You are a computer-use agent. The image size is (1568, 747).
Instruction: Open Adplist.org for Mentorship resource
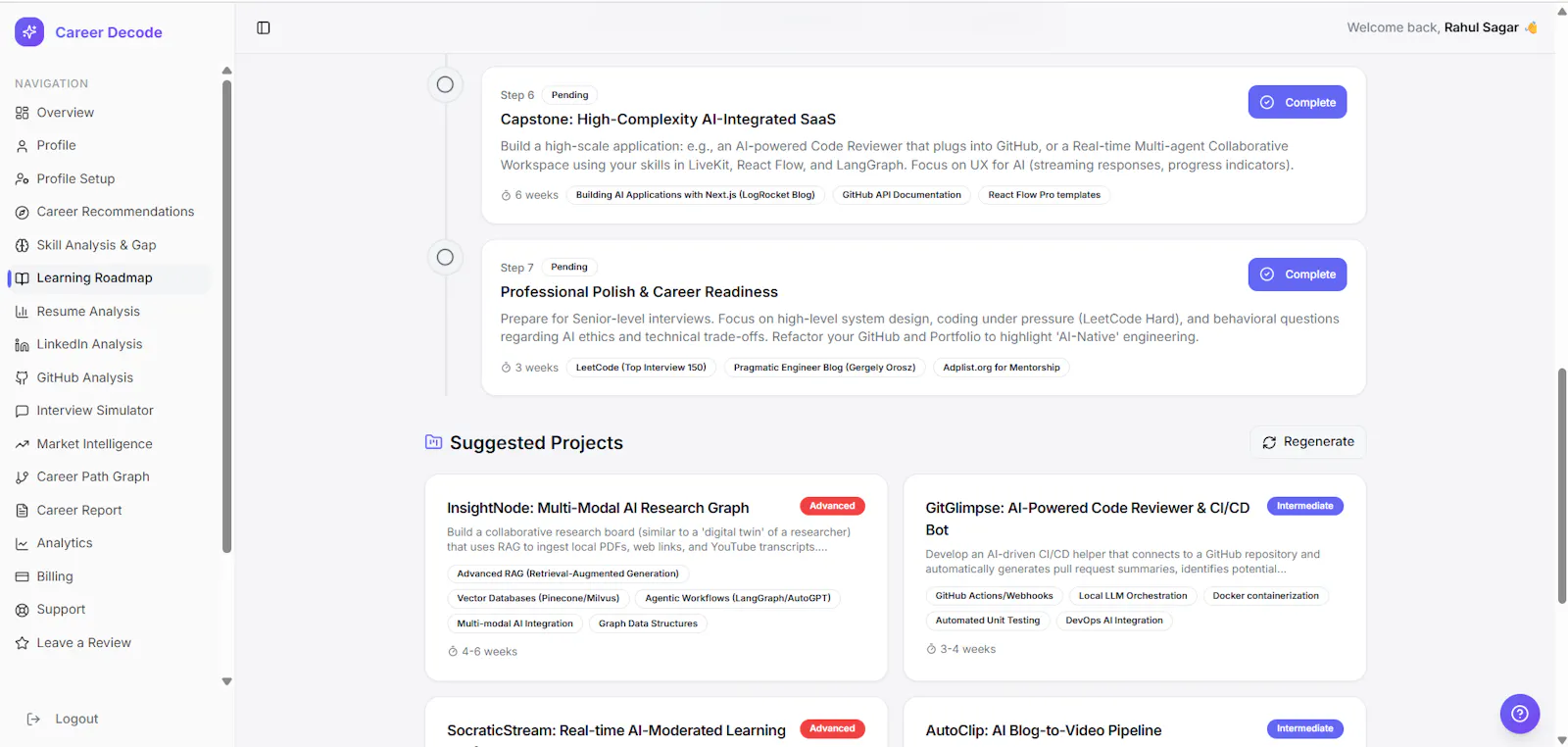point(1002,368)
